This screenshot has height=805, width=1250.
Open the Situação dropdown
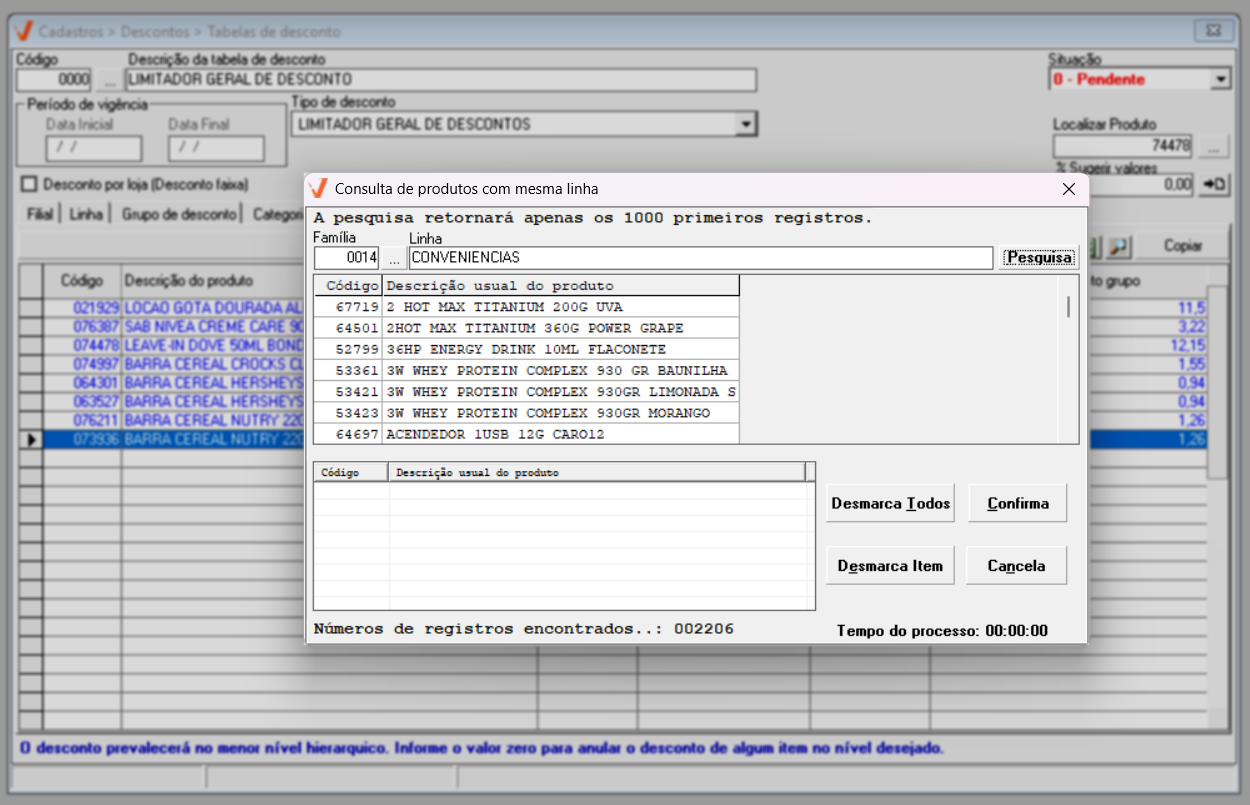pyautogui.click(x=1220, y=80)
